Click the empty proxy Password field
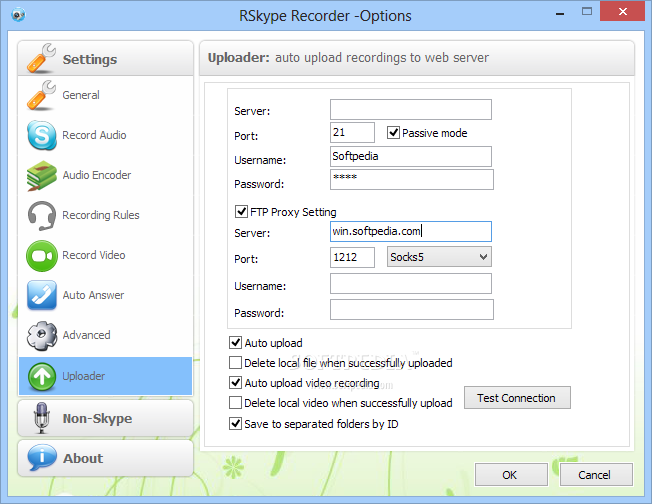The height and width of the screenshot is (504, 652). click(x=412, y=310)
